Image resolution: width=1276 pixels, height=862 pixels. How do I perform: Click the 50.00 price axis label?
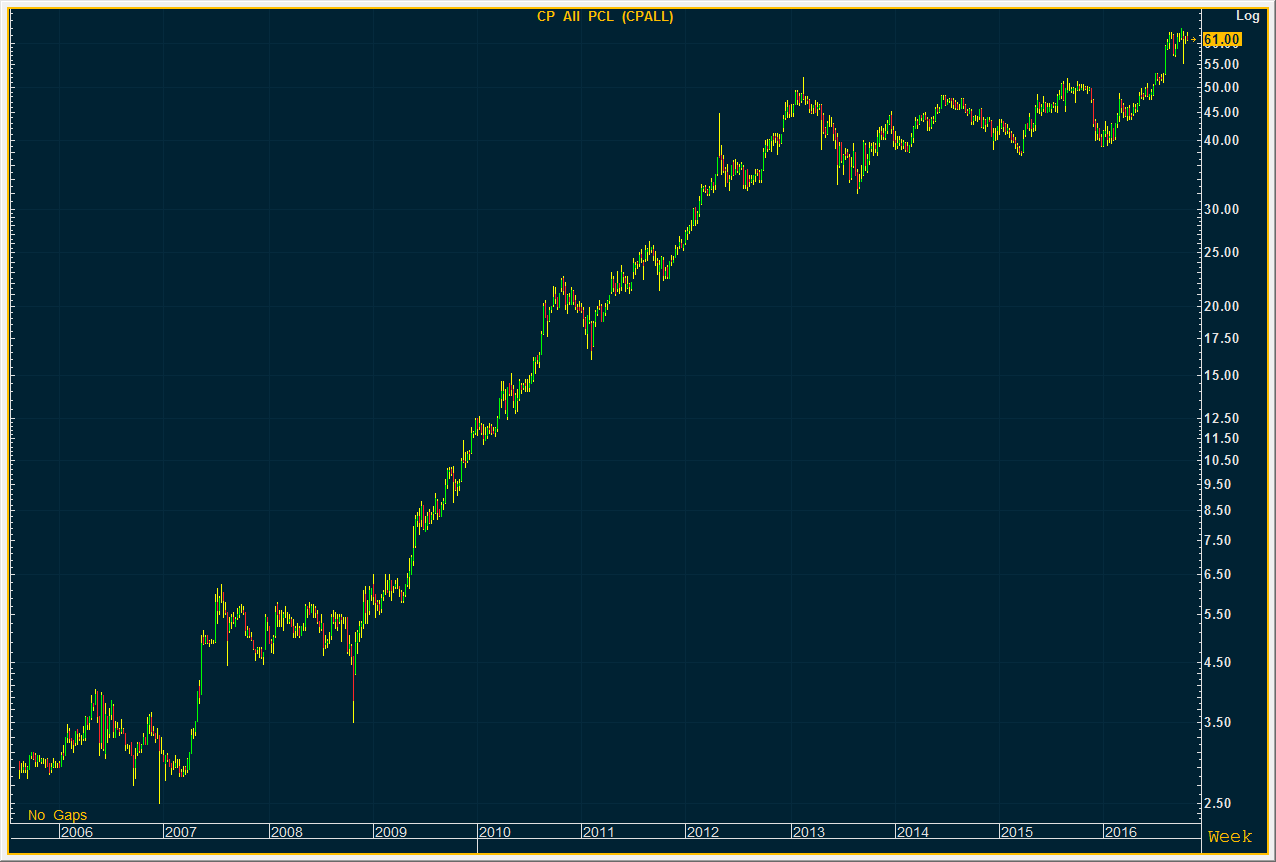click(x=1222, y=87)
